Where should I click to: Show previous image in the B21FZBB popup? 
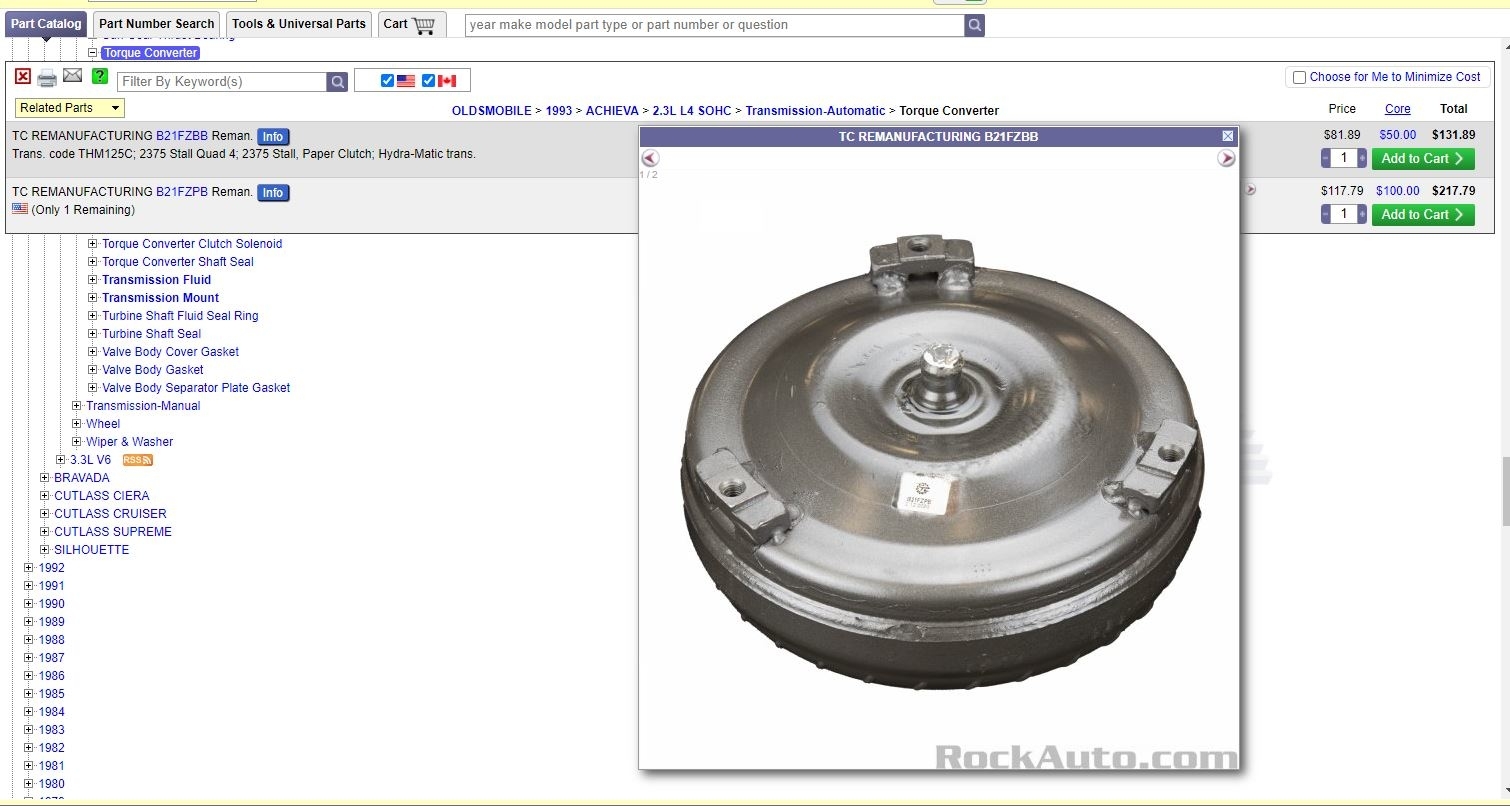(x=650, y=158)
